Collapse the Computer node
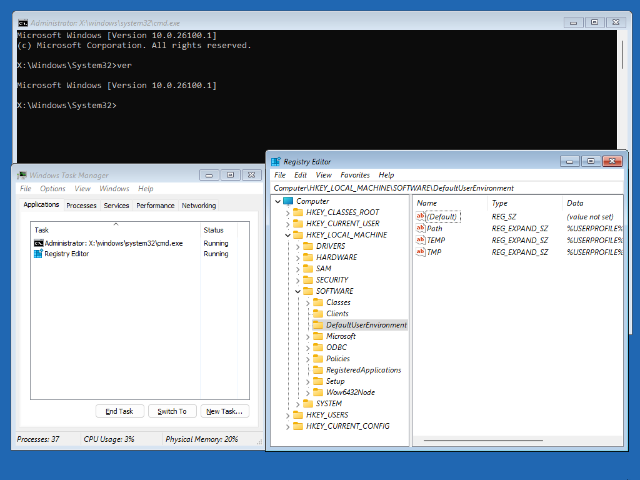Screen dimensions: 640x480 coord(278,201)
